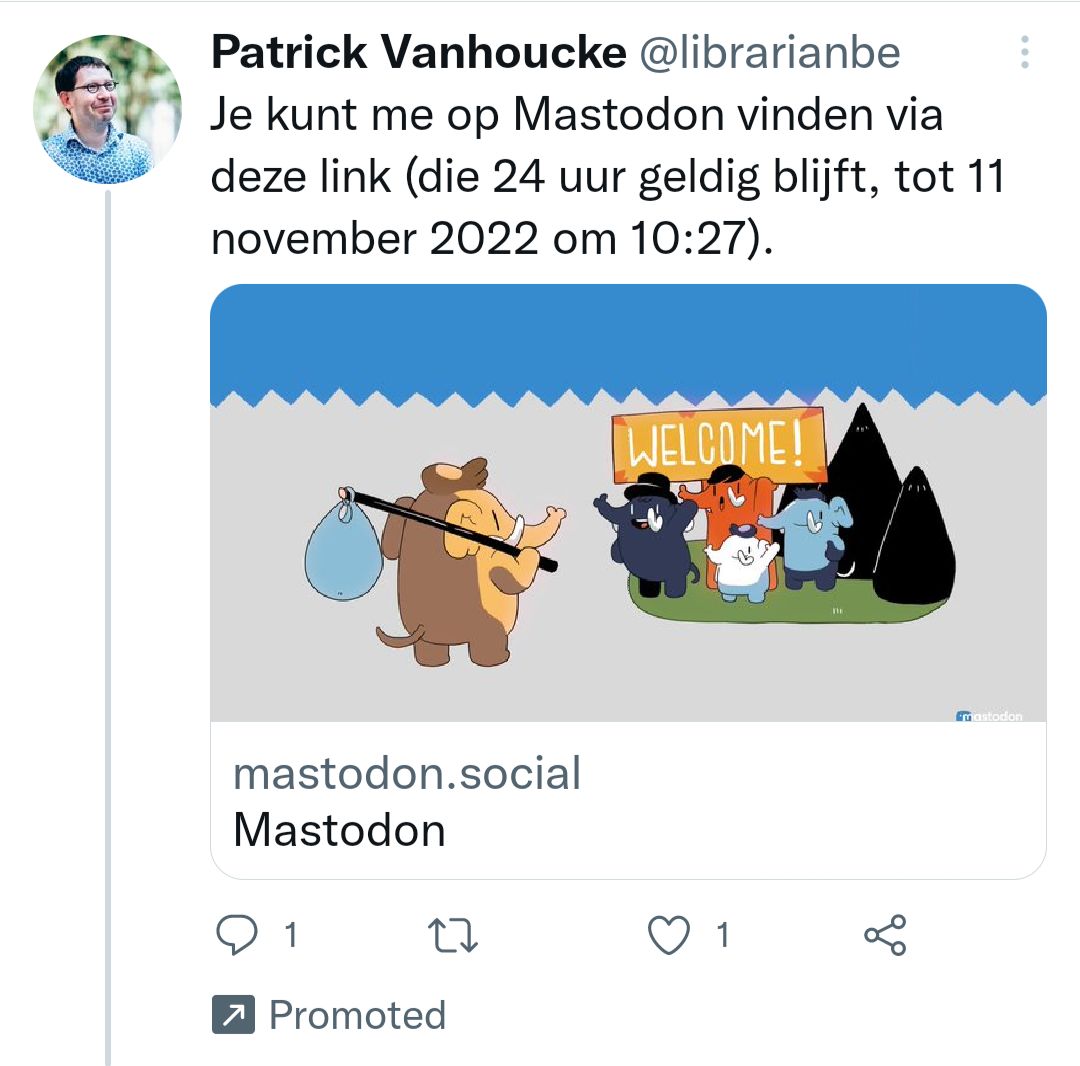Click the reply count number 1

pos(291,936)
